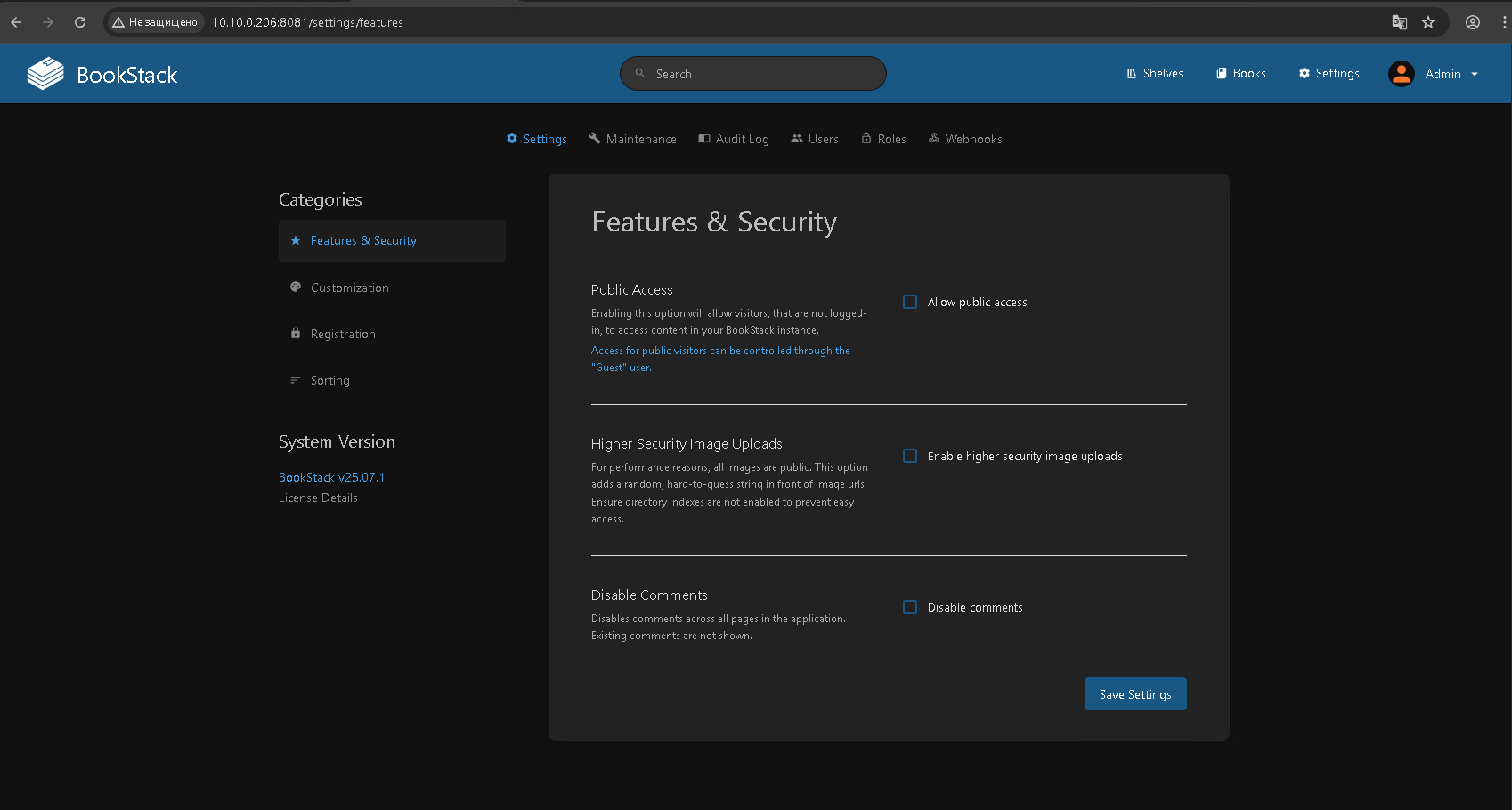Click the Users people icon
The width and height of the screenshot is (1512, 810).
[x=797, y=138]
